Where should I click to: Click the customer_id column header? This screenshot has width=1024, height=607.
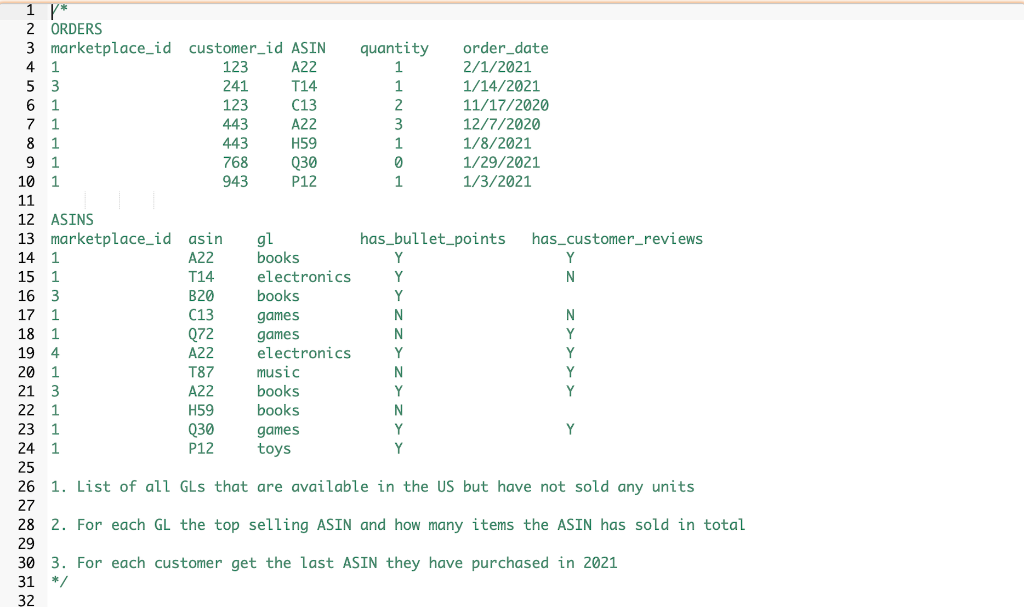click(x=235, y=48)
